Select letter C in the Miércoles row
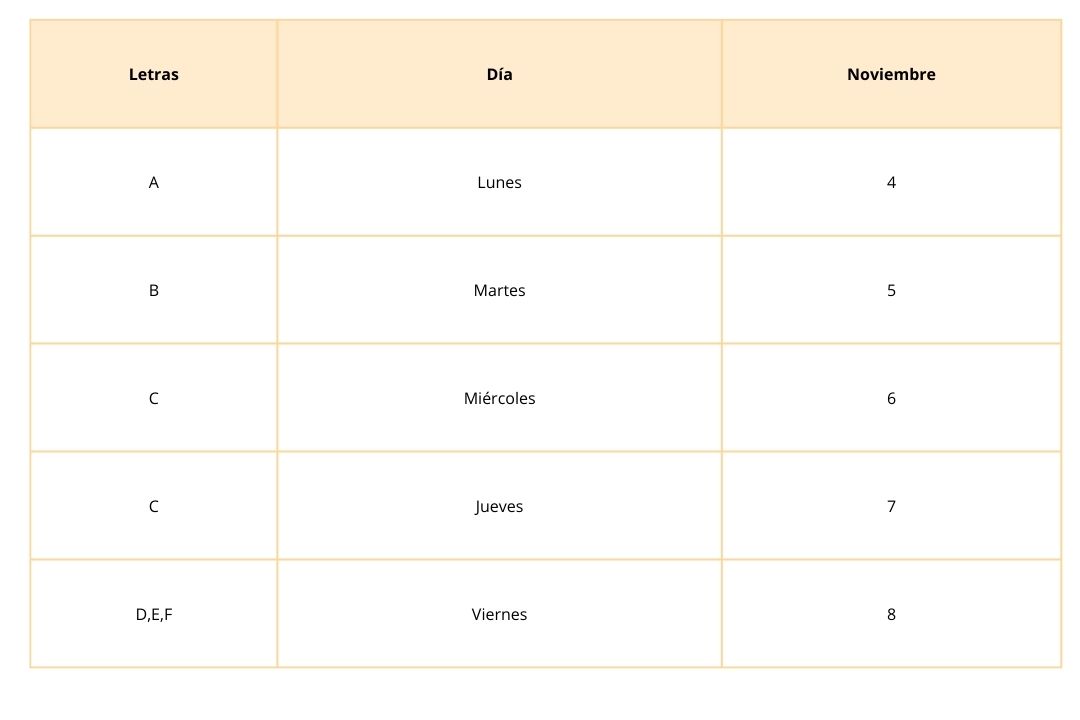Image resolution: width=1080 pixels, height=720 pixels. point(154,398)
